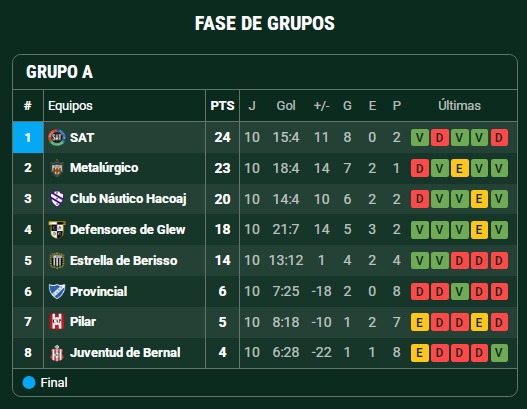Click the Metalúrgico team crest
Image resolution: width=527 pixels, height=409 pixels.
(x=56, y=168)
